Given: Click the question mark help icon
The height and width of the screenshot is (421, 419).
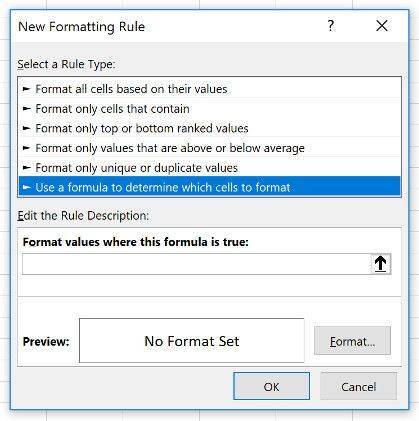Looking at the screenshot, I should tap(330, 26).
